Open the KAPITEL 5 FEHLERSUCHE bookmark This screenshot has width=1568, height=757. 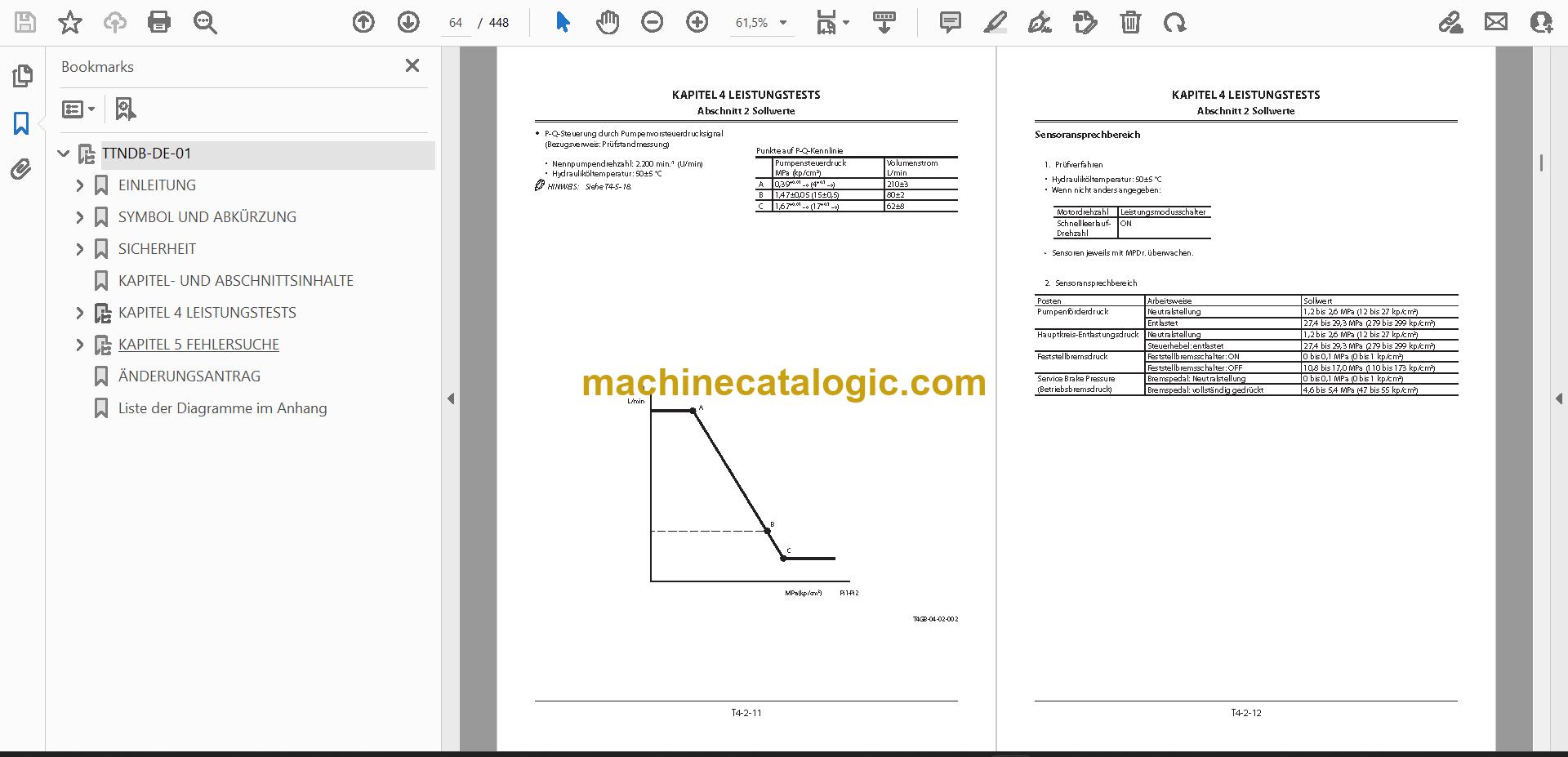tap(198, 345)
